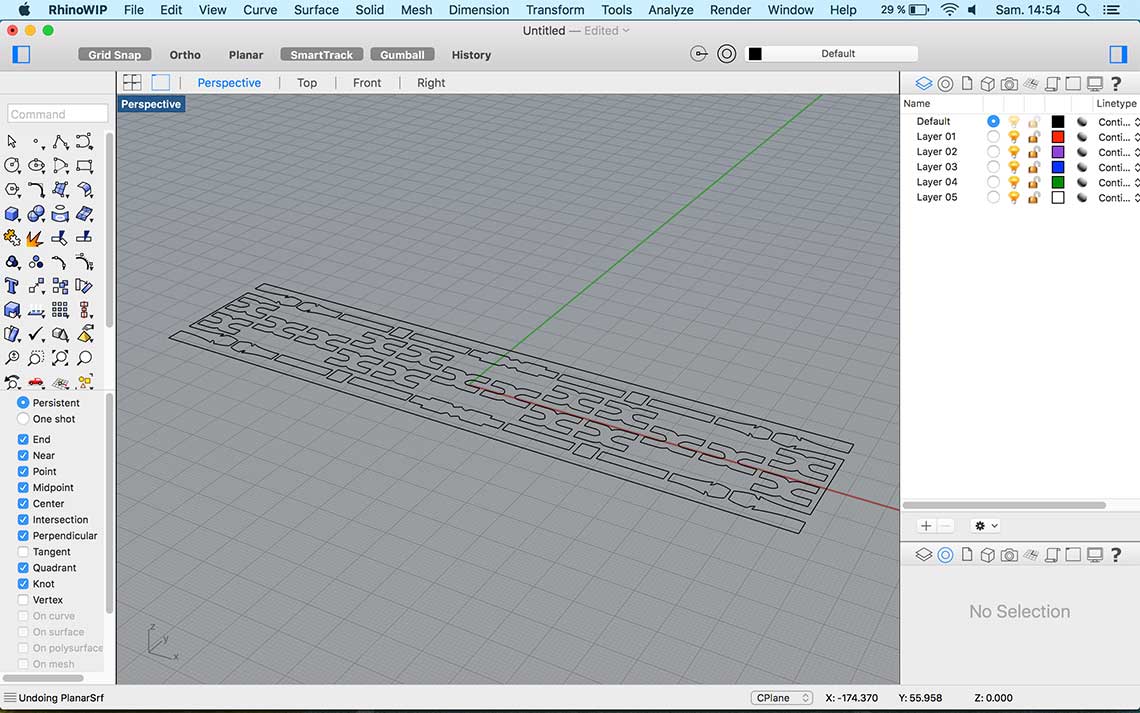Image resolution: width=1140 pixels, height=713 pixels.
Task: Open the camera icon in layers panel toolbar
Action: (1009, 84)
